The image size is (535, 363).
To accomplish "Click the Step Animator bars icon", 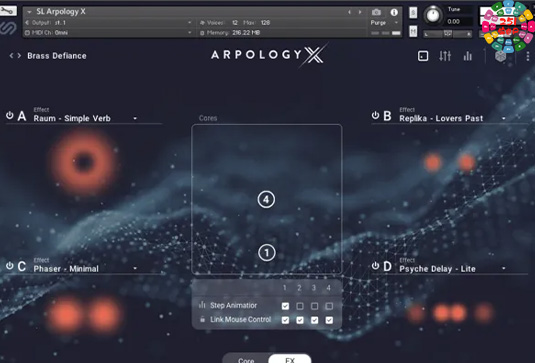I will point(202,305).
